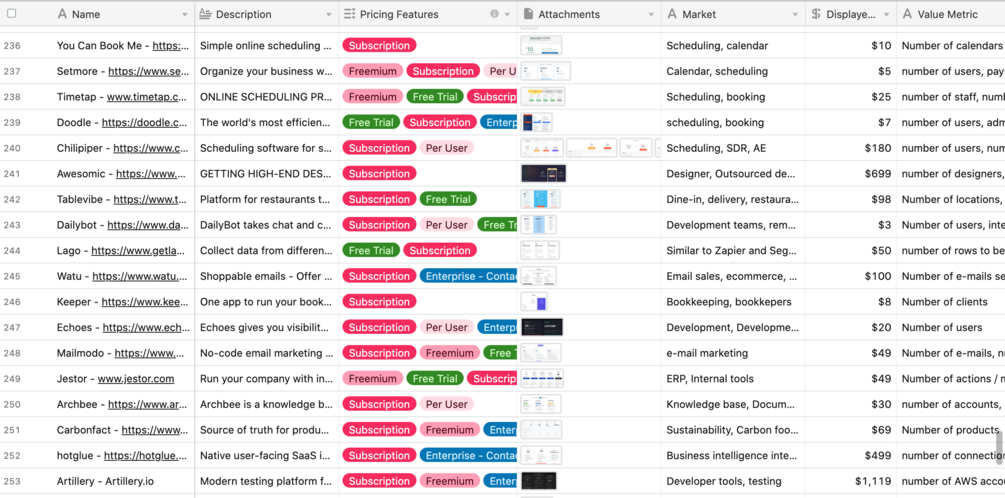The width and height of the screenshot is (1005, 498).
Task: Open the Artillery attachment thumbnail
Action: point(538,481)
